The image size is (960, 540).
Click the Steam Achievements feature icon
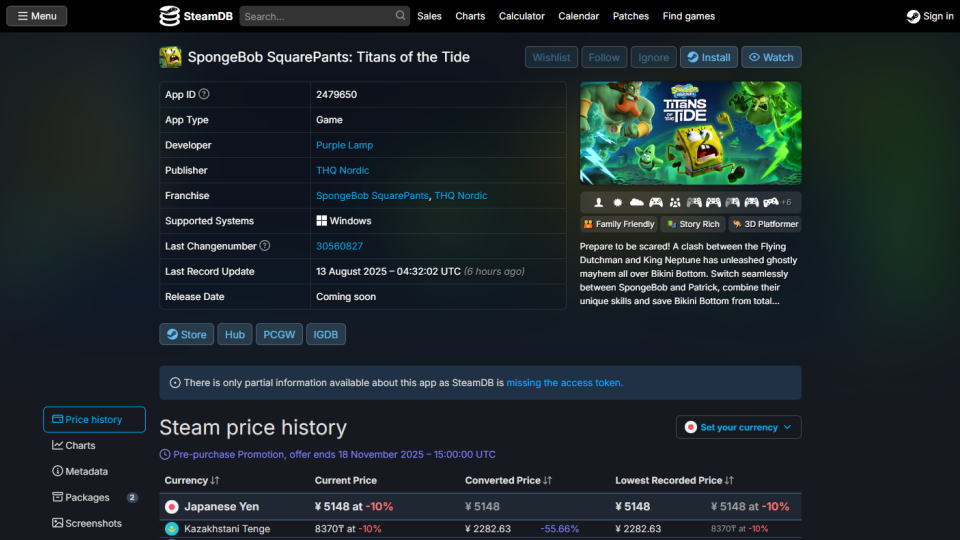tap(617, 202)
